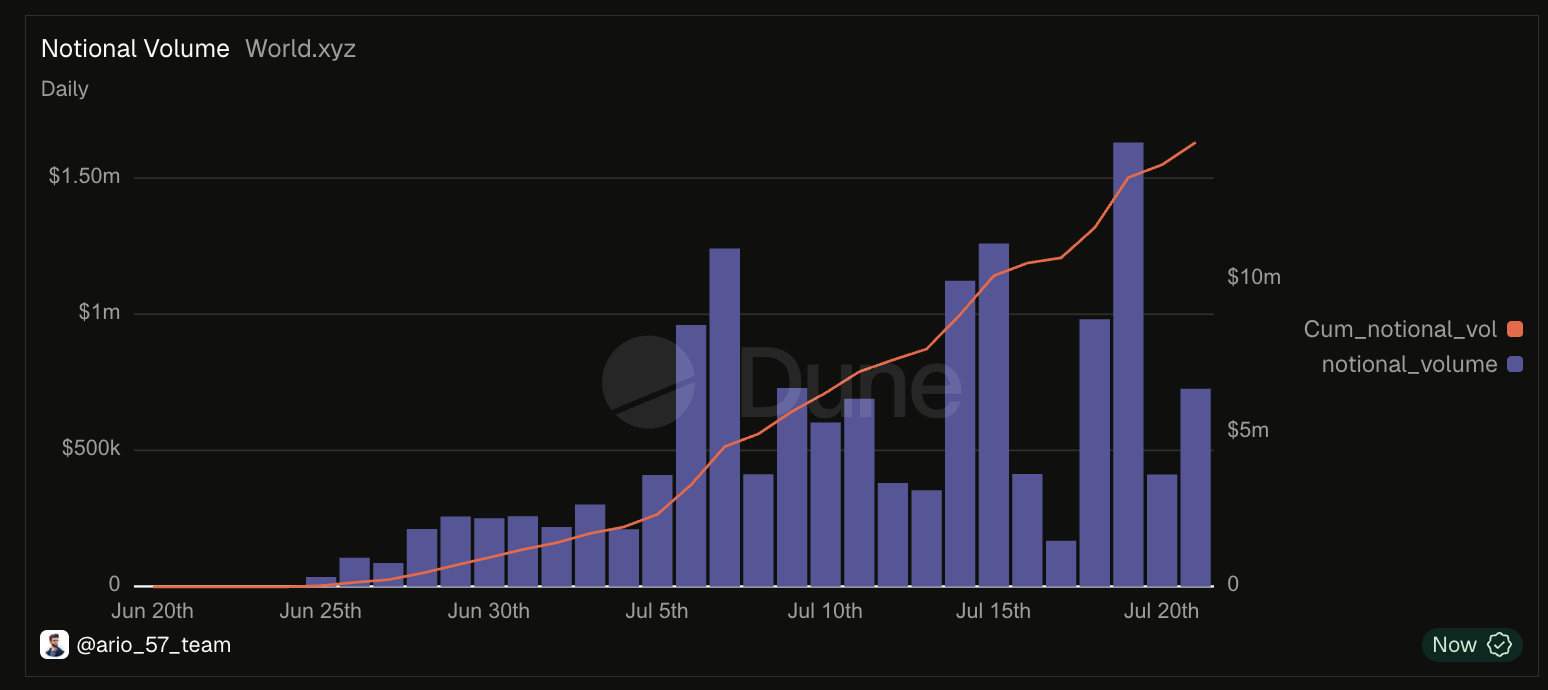1548x690 pixels.
Task: Click the $1.50m y-axis label
Action: coord(84,177)
